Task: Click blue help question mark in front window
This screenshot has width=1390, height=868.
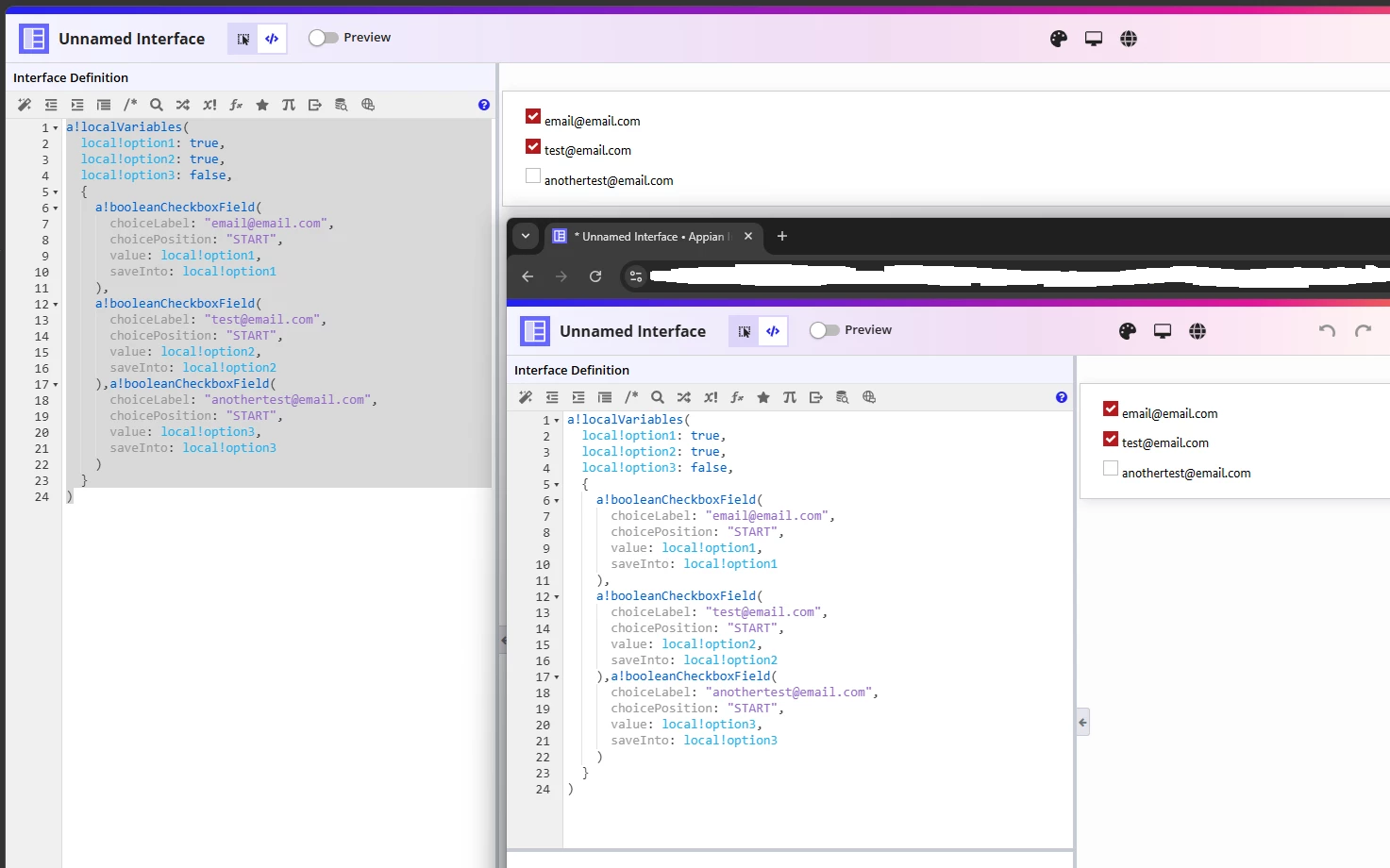Action: [1062, 397]
